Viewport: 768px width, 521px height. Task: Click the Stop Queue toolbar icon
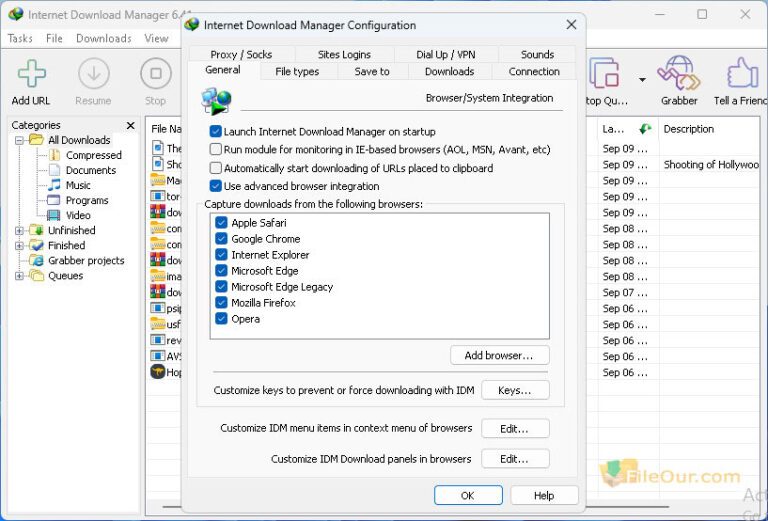(x=604, y=73)
